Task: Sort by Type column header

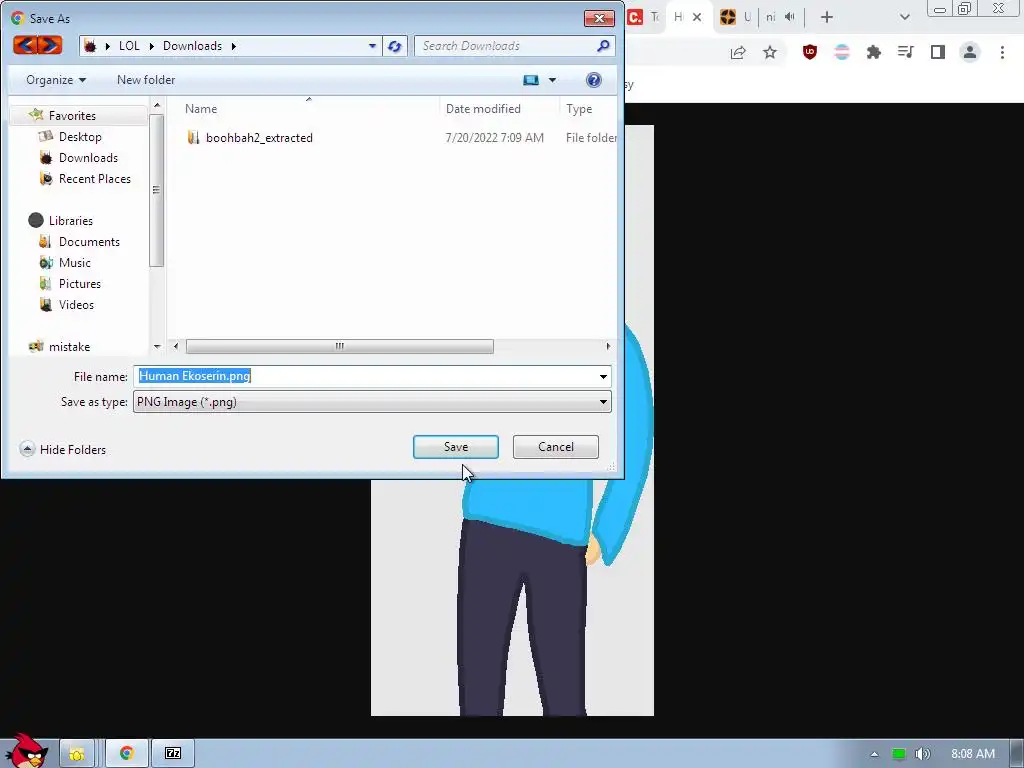Action: 579,109
